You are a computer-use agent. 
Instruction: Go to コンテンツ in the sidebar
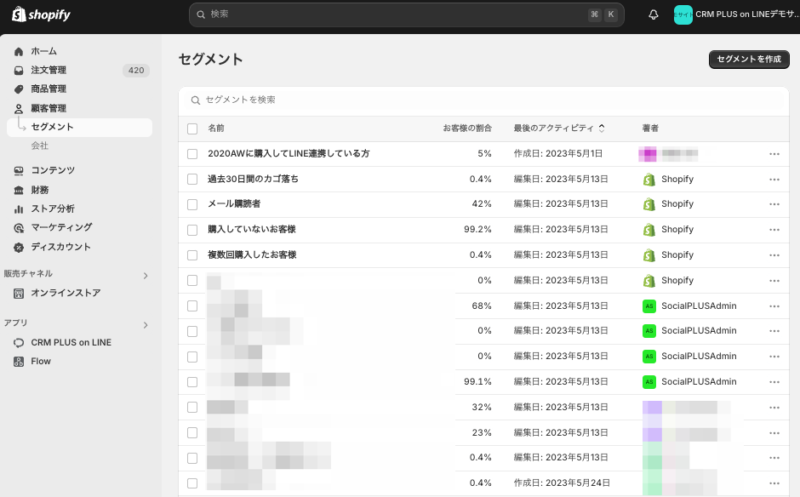coord(52,171)
